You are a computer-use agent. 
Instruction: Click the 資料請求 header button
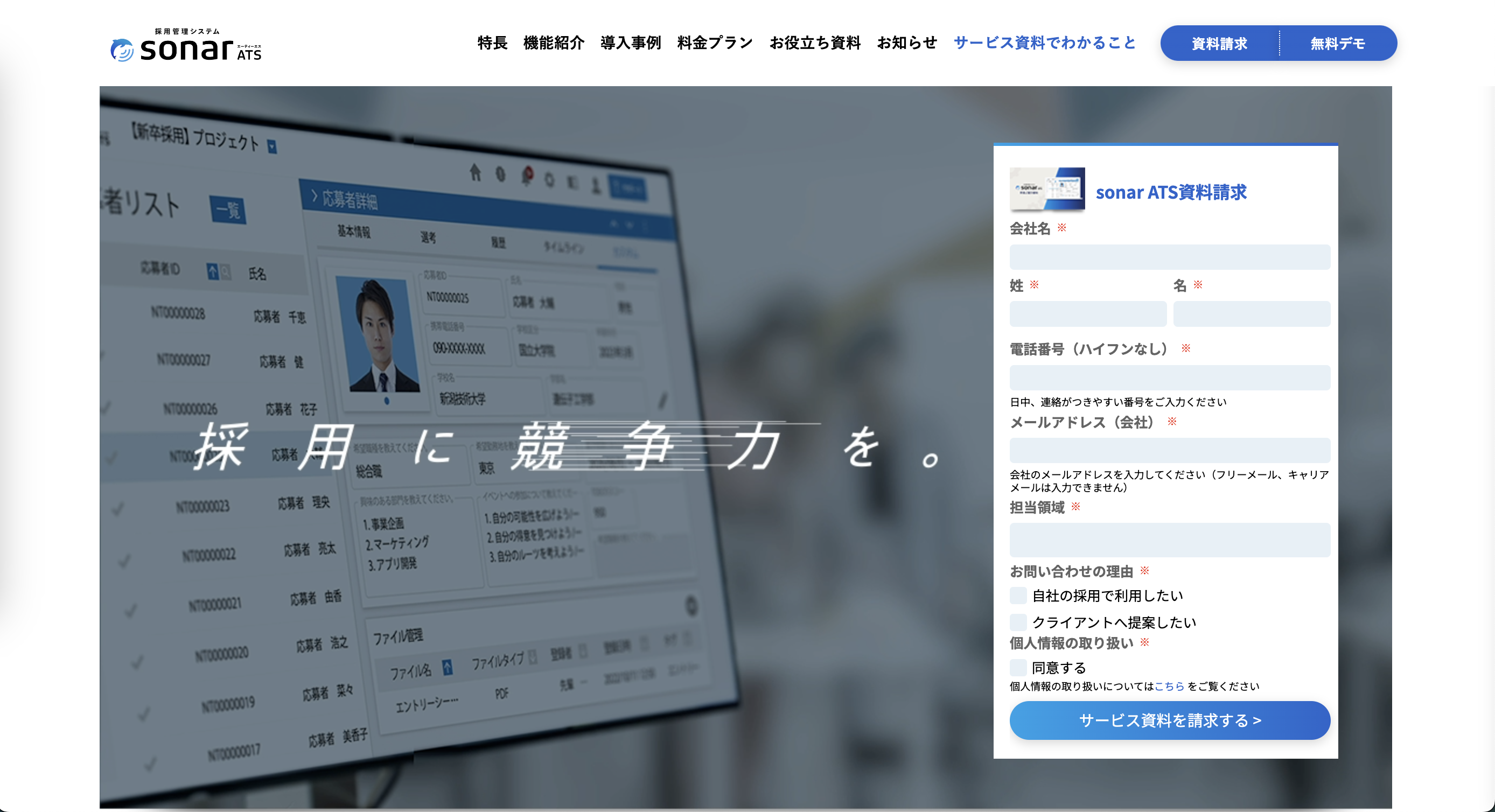point(1219,44)
